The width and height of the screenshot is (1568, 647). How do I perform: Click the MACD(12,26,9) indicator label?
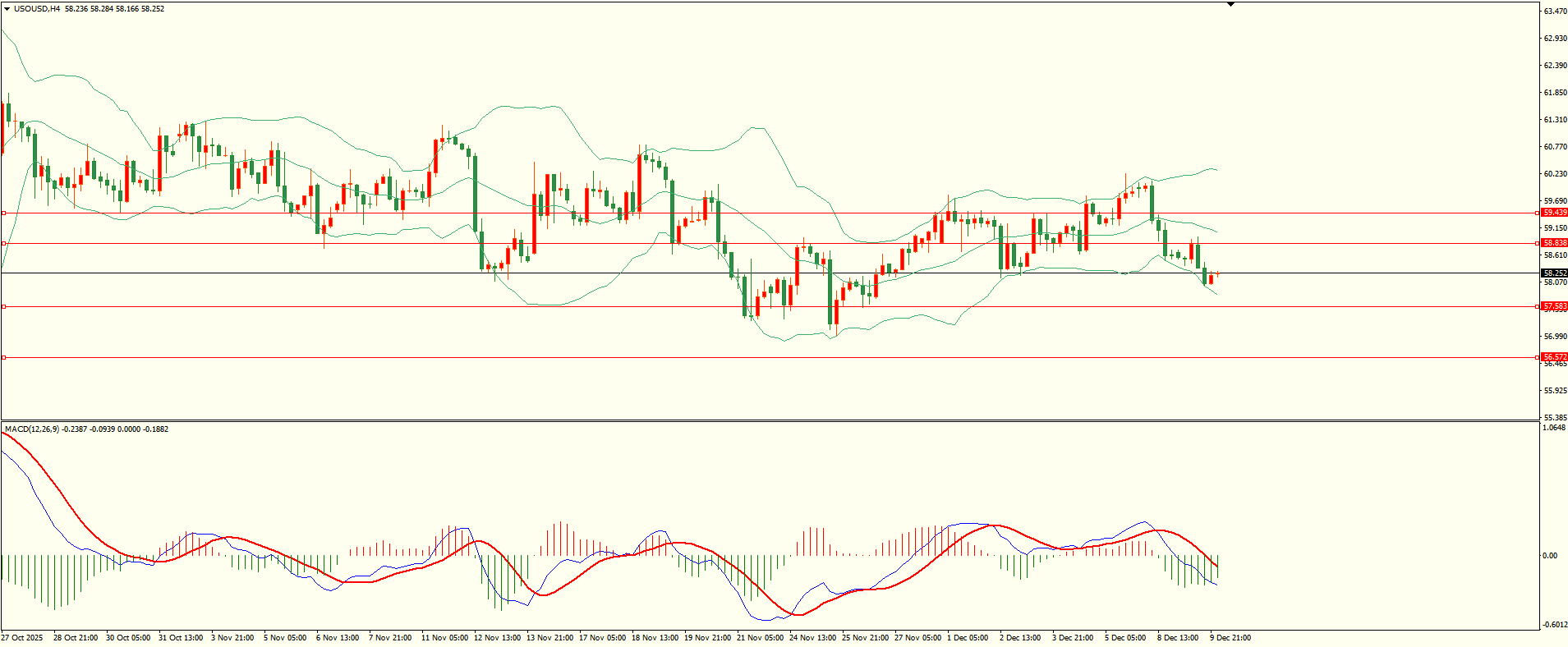click(x=33, y=429)
